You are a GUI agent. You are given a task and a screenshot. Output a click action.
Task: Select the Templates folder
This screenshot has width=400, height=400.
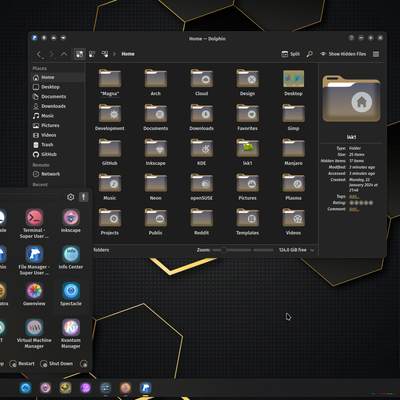click(x=247, y=222)
